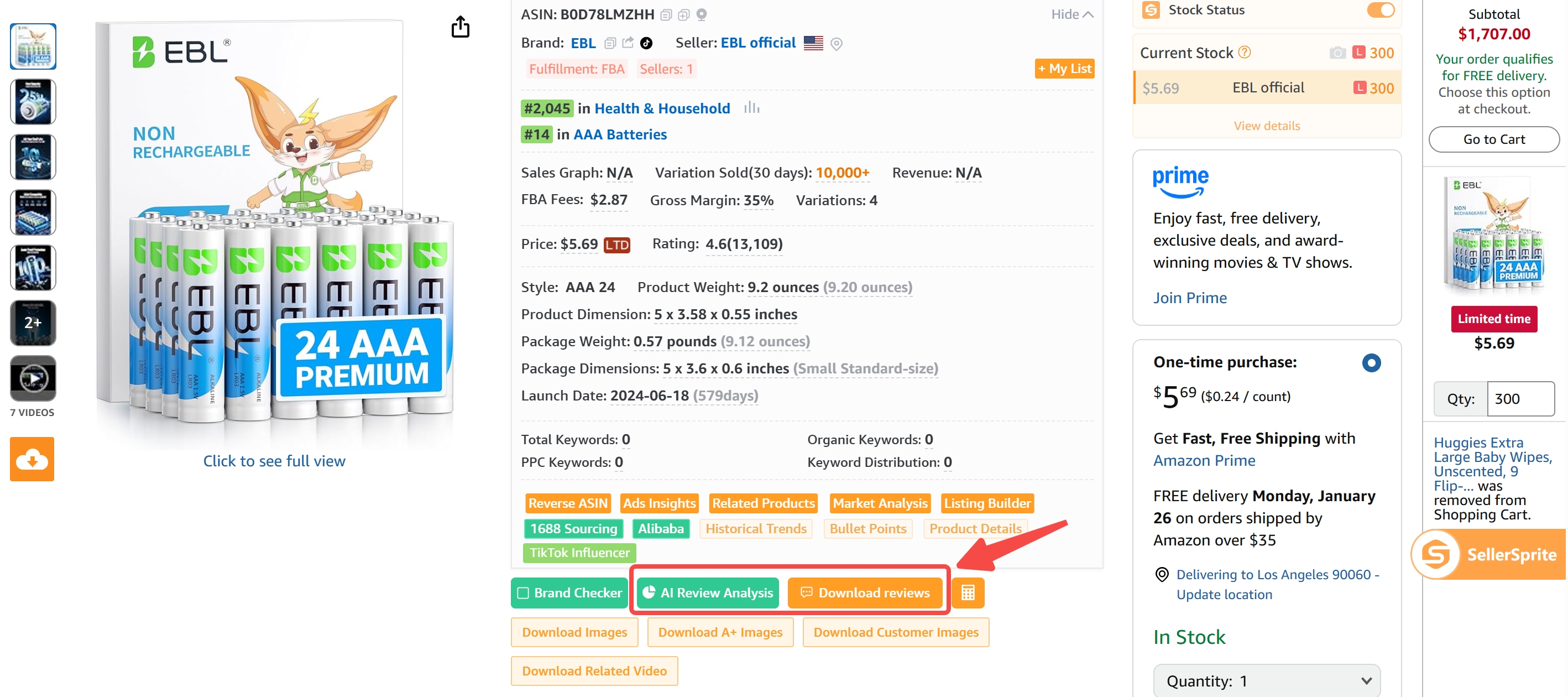Click the Go to Cart button
The width and height of the screenshot is (1568, 697).
[x=1494, y=139]
